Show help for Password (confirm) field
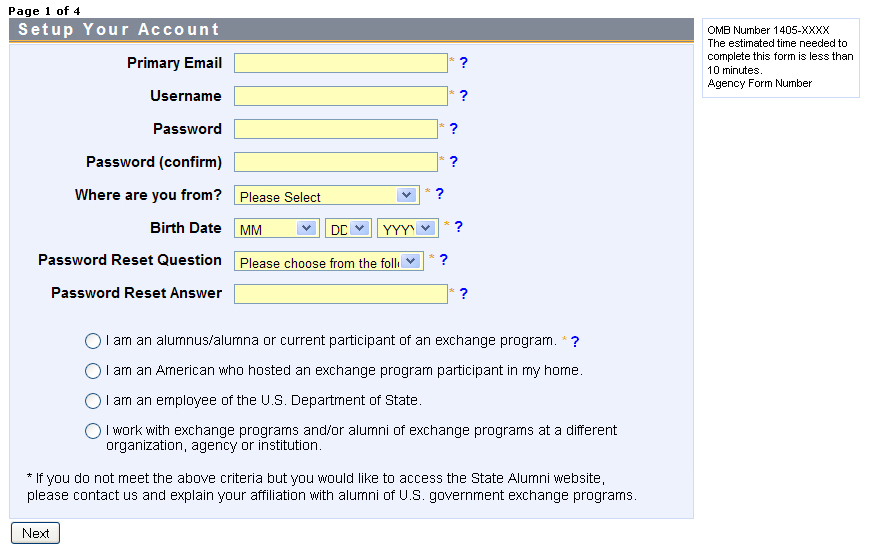The width and height of the screenshot is (870, 558). (453, 162)
